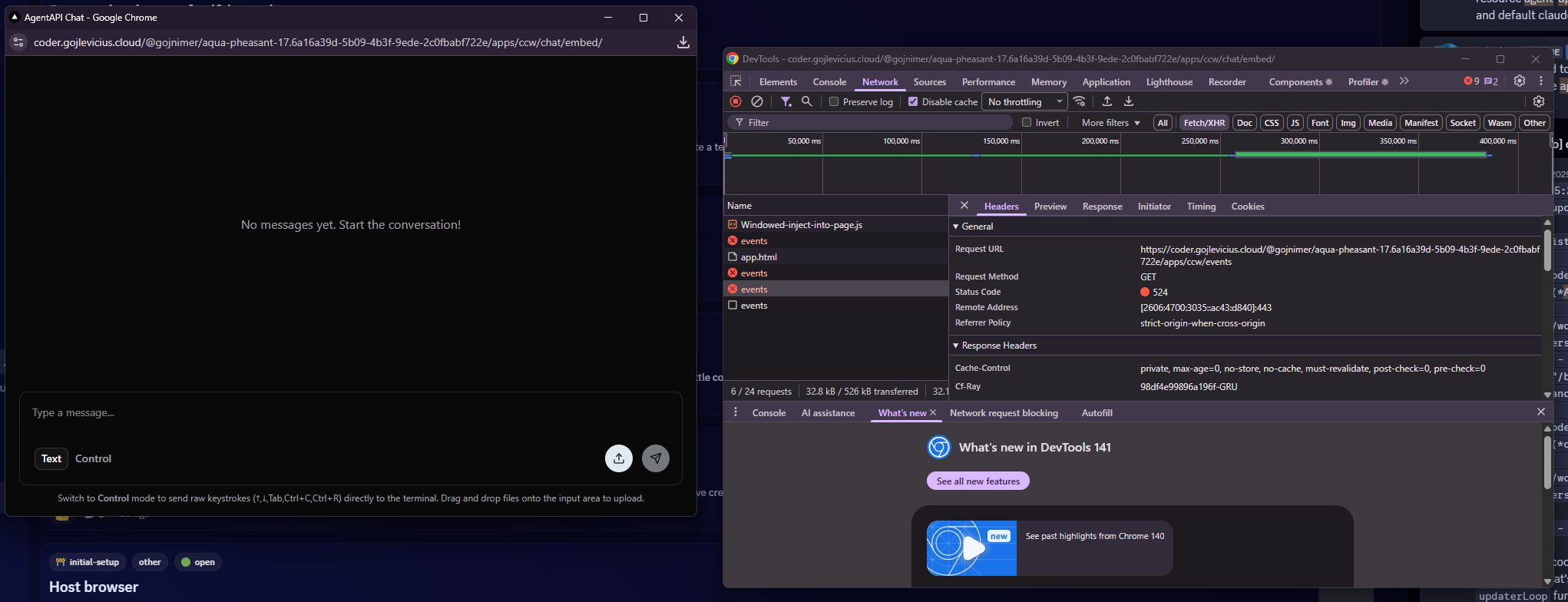Uncheck the Disable cache checkbox
The width and height of the screenshot is (1568, 602).
point(913,101)
